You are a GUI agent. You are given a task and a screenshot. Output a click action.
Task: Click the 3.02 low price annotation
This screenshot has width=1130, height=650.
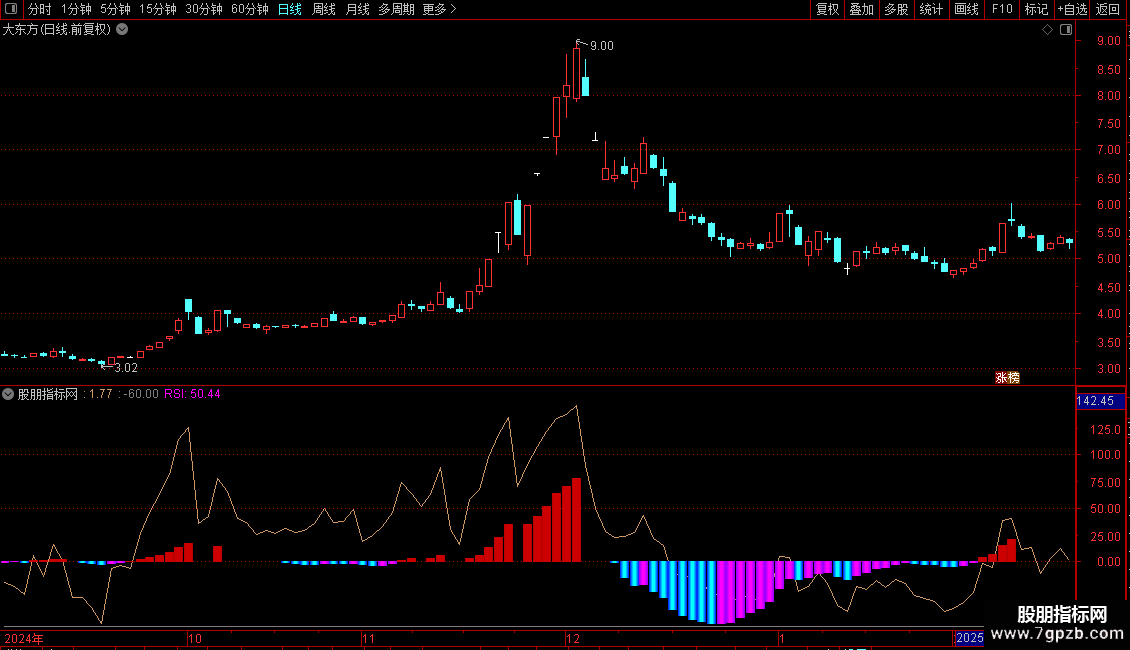coord(126,368)
